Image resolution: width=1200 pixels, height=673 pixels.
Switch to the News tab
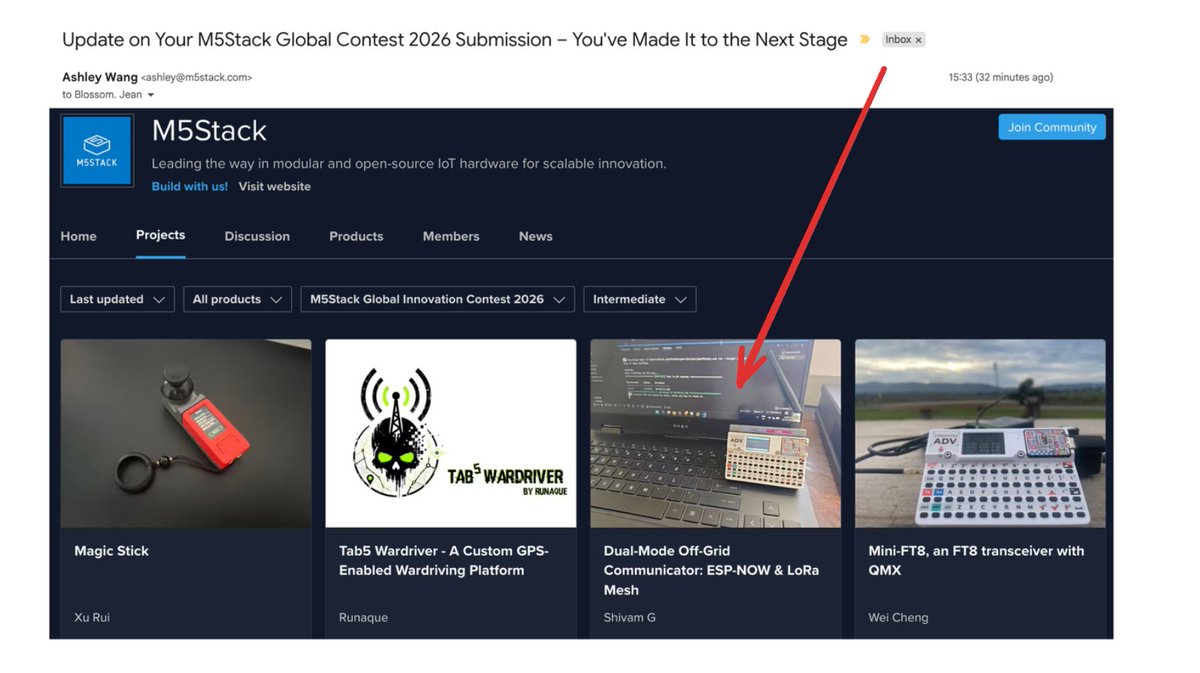(x=536, y=236)
